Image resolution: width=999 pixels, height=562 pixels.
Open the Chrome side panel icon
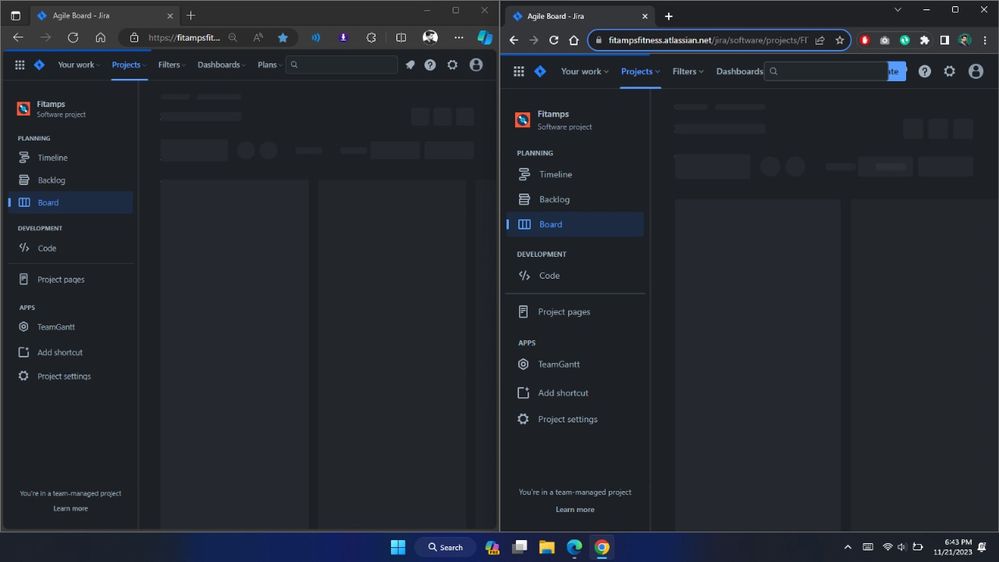[944, 40]
